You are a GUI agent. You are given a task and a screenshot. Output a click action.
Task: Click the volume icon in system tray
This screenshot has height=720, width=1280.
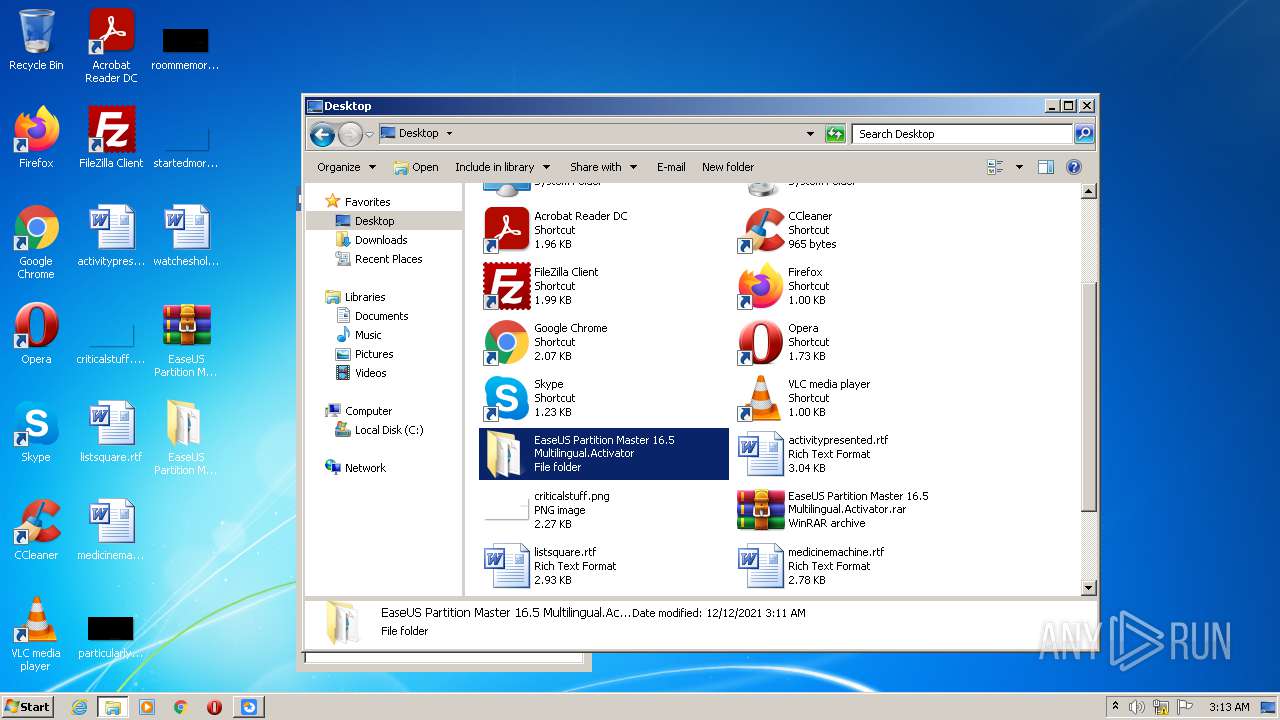coord(1137,707)
